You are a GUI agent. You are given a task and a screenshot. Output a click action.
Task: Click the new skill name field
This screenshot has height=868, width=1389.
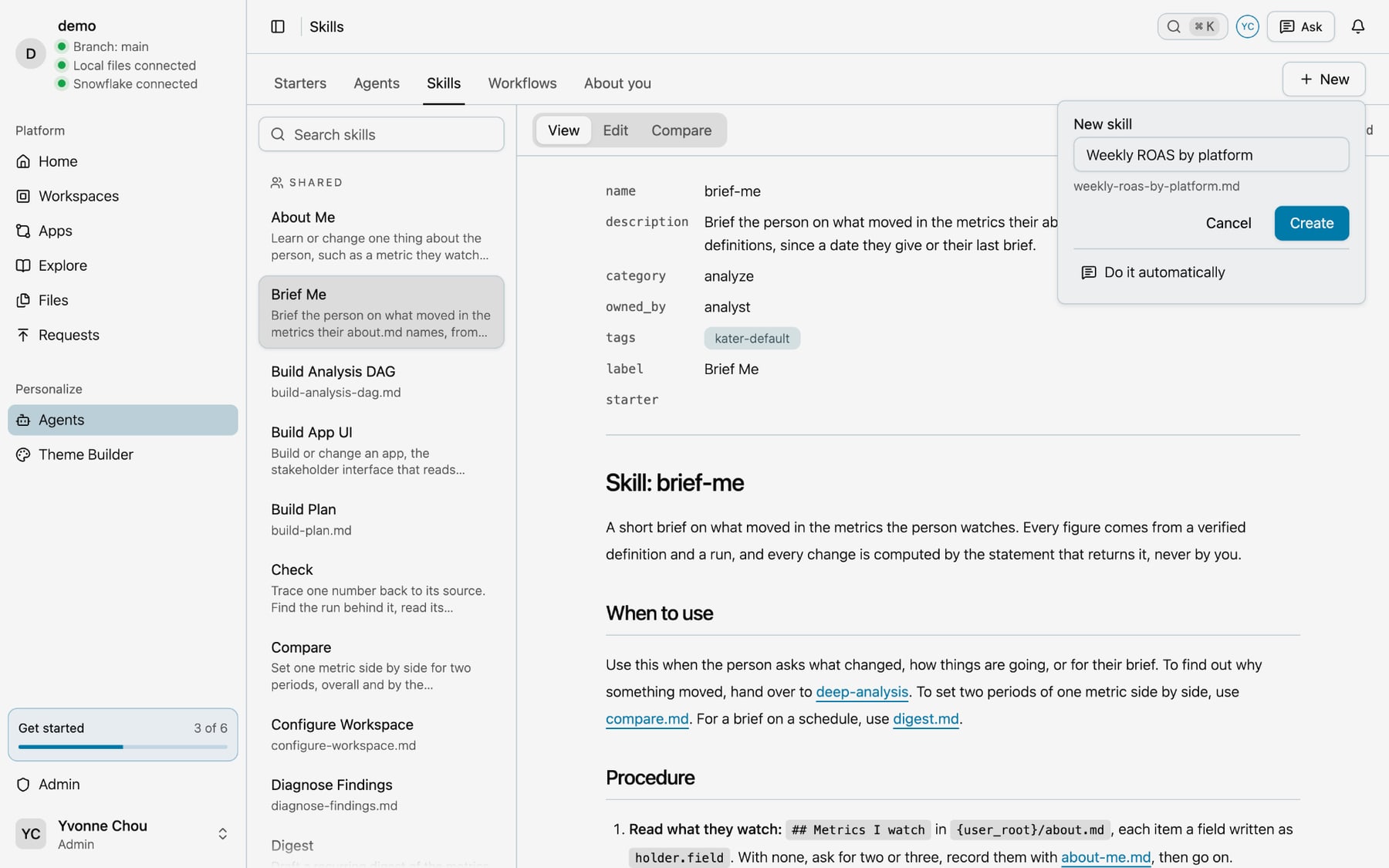[x=1211, y=155]
